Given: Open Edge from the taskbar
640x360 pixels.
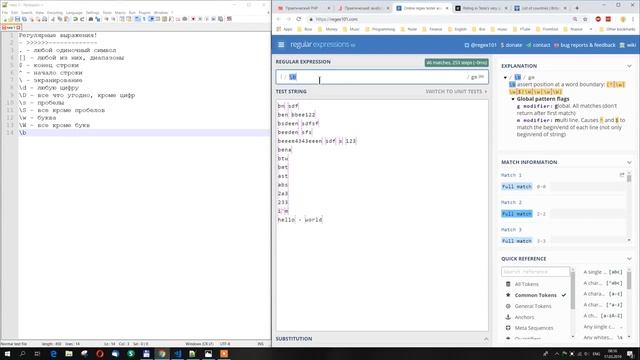Looking at the screenshot, I should pos(53,354).
